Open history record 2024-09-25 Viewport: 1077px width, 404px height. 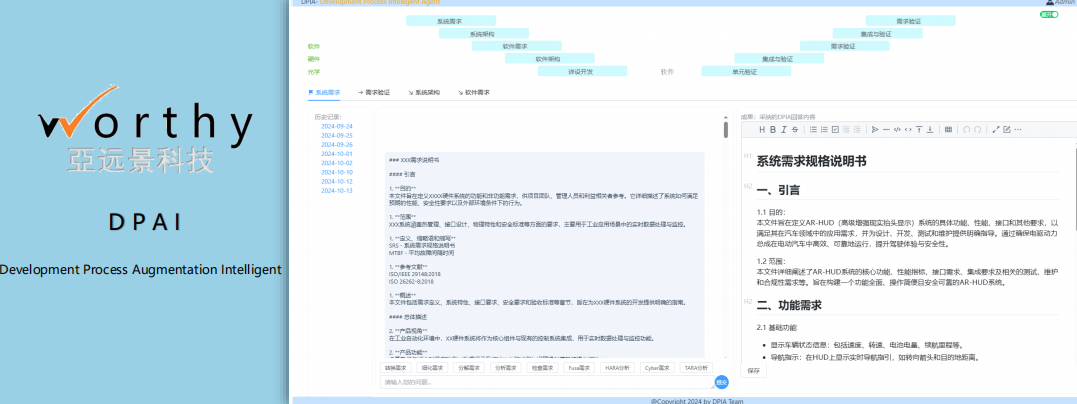pyautogui.click(x=337, y=135)
